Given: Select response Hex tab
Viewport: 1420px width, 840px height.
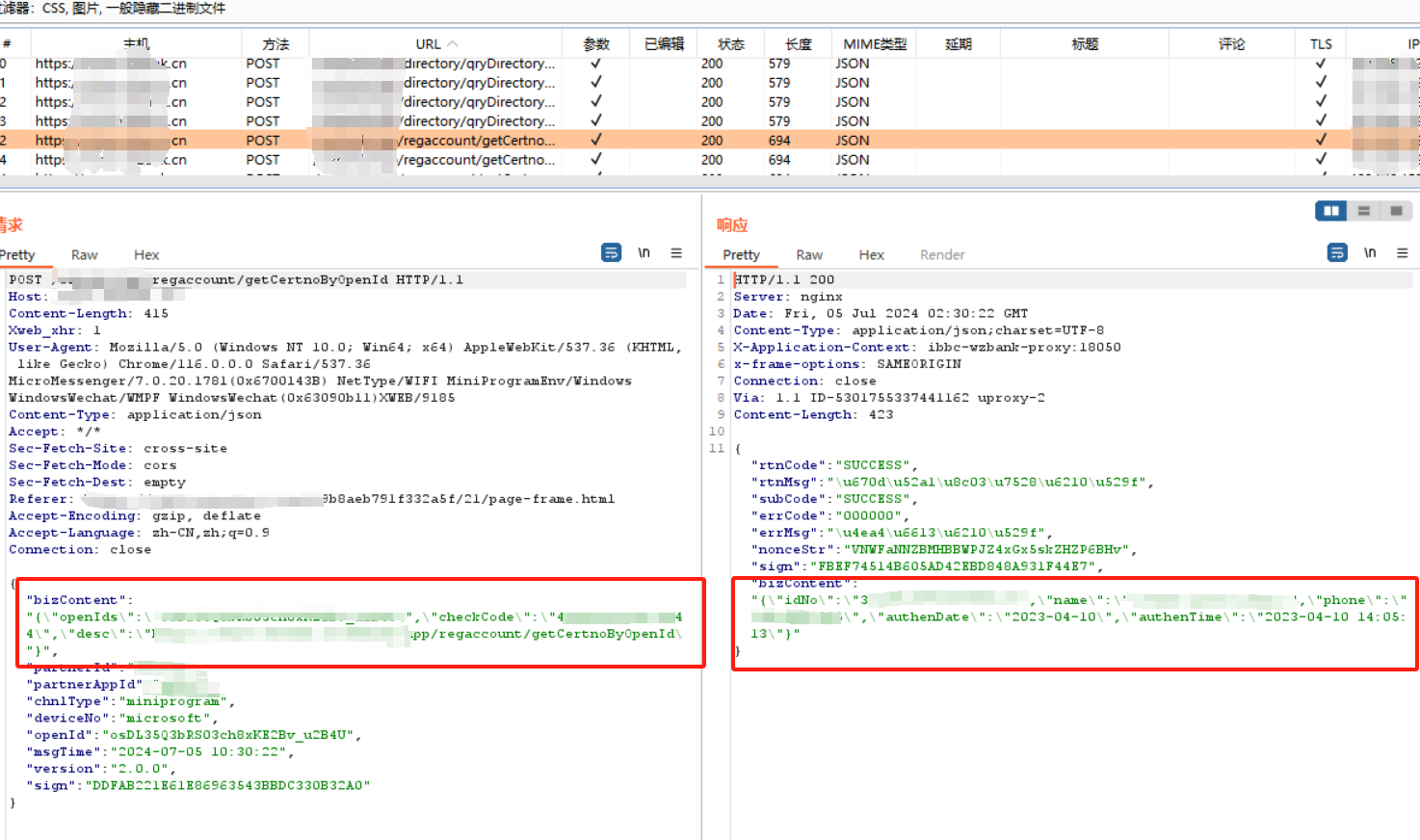Looking at the screenshot, I should (871, 254).
